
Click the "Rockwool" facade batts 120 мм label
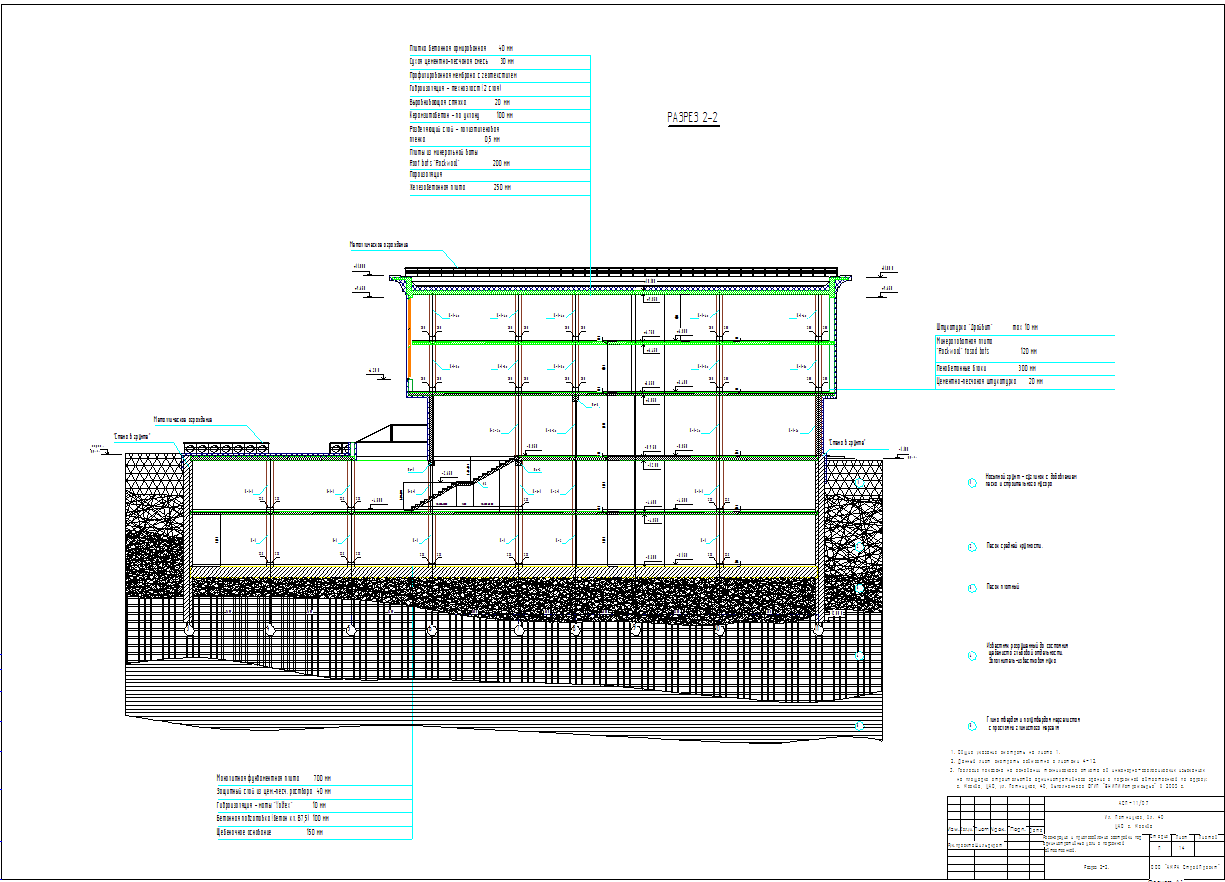tap(986, 352)
